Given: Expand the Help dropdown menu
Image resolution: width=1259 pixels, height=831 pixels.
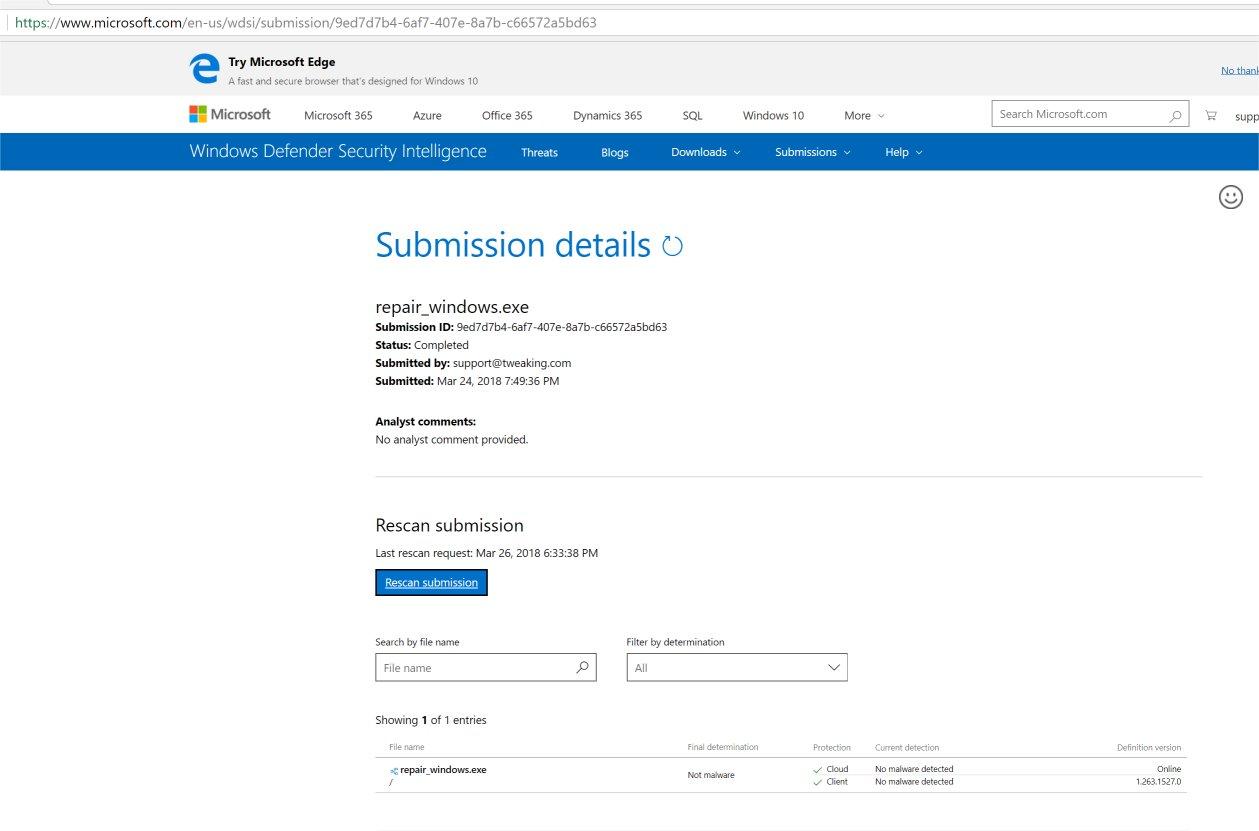Looking at the screenshot, I should [x=903, y=152].
